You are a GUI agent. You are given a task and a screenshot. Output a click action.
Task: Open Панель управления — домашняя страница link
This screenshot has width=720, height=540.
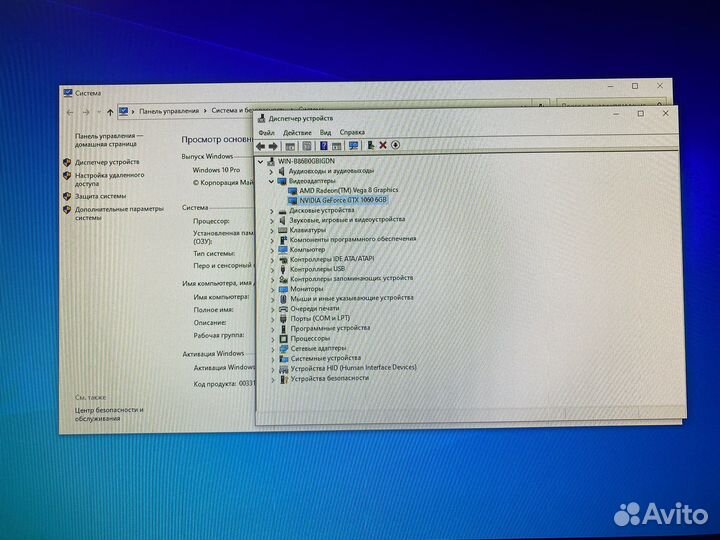pos(109,140)
